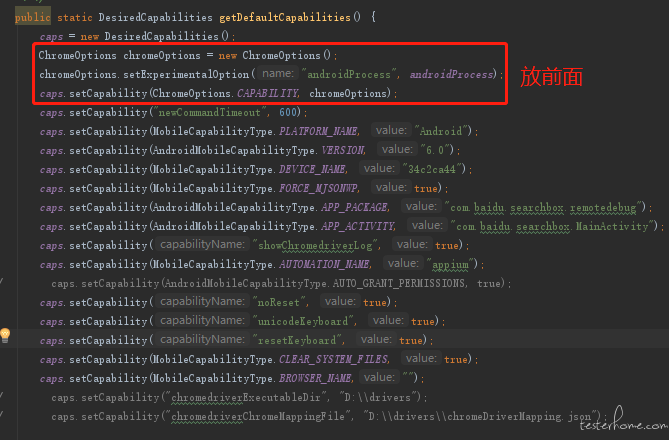The height and width of the screenshot is (440, 669).
Task: Click the getDefaultCapabilities method name
Action: pos(285,17)
